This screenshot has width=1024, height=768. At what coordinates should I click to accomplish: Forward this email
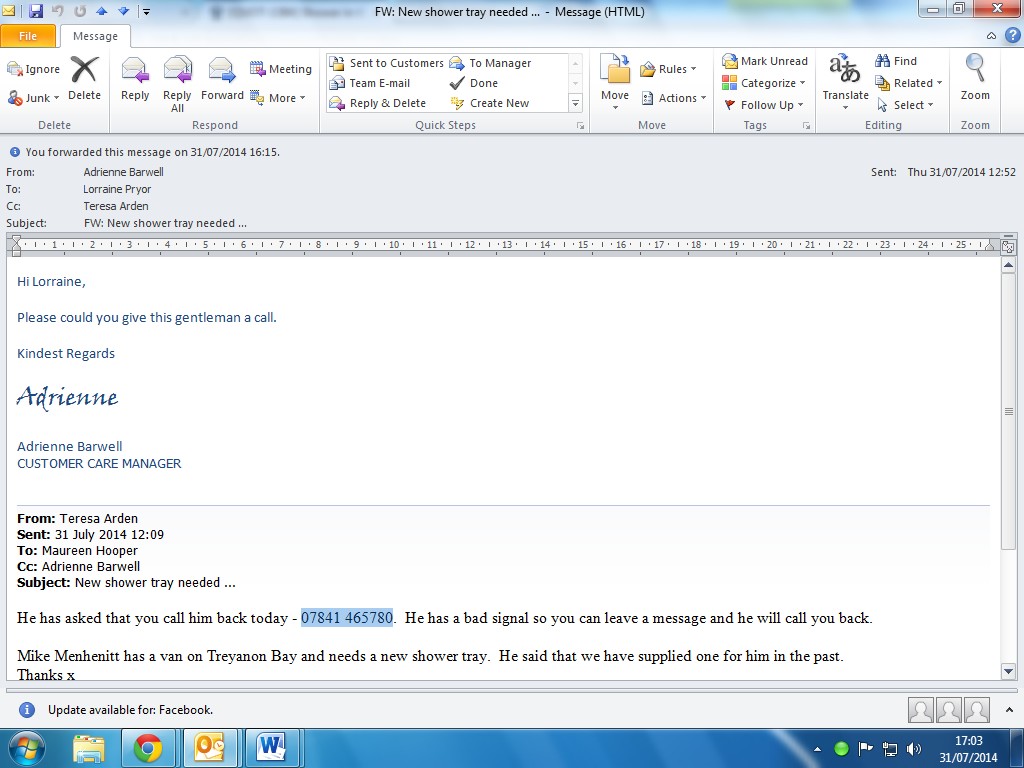222,78
